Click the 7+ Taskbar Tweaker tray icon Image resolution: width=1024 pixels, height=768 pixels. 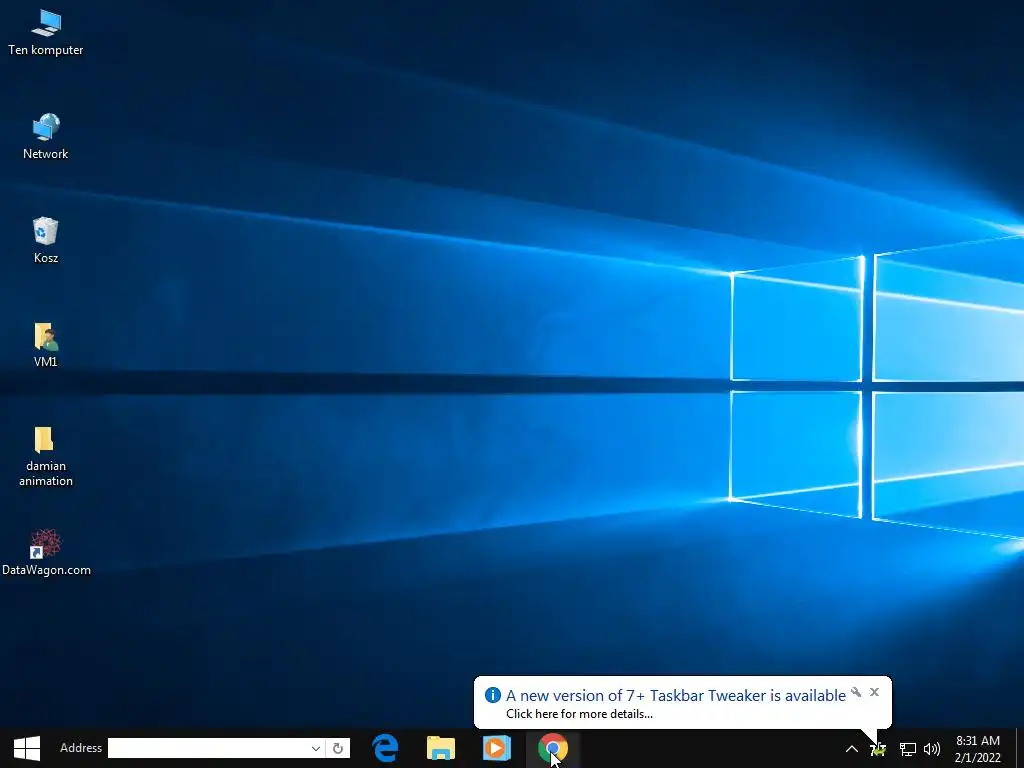(x=878, y=749)
